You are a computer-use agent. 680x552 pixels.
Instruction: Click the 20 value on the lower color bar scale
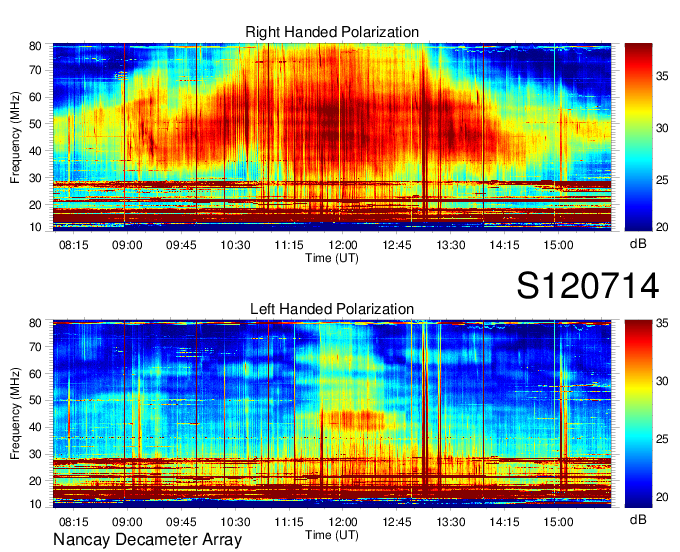point(662,497)
